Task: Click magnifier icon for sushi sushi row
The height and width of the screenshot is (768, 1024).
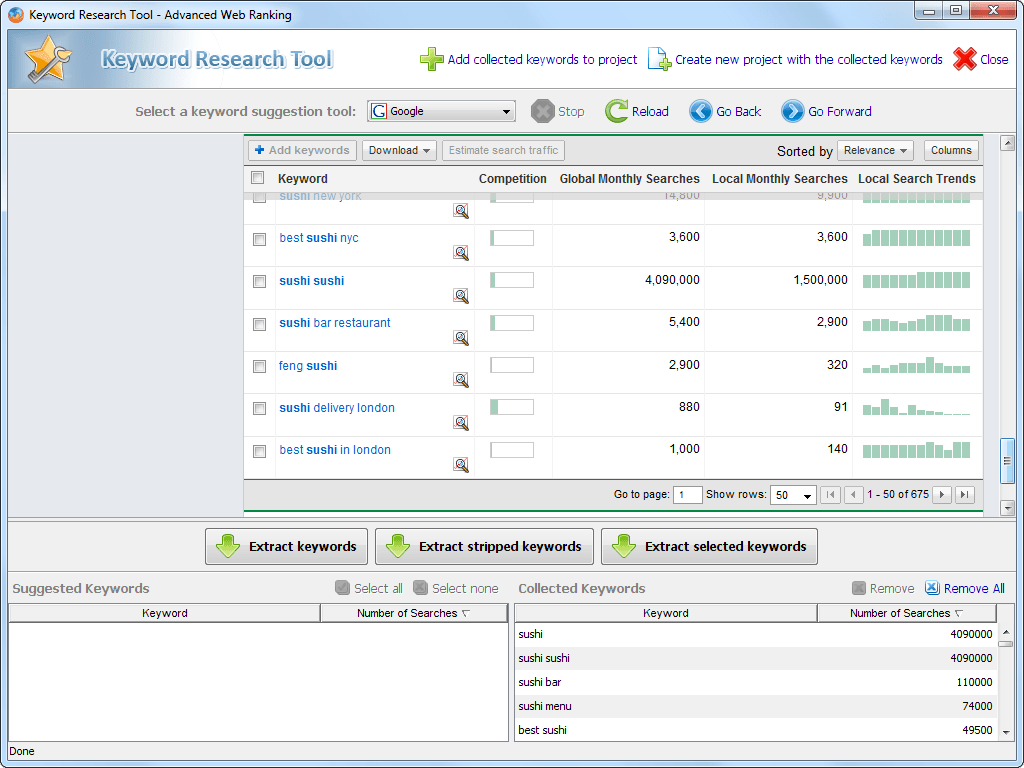Action: pos(461,296)
